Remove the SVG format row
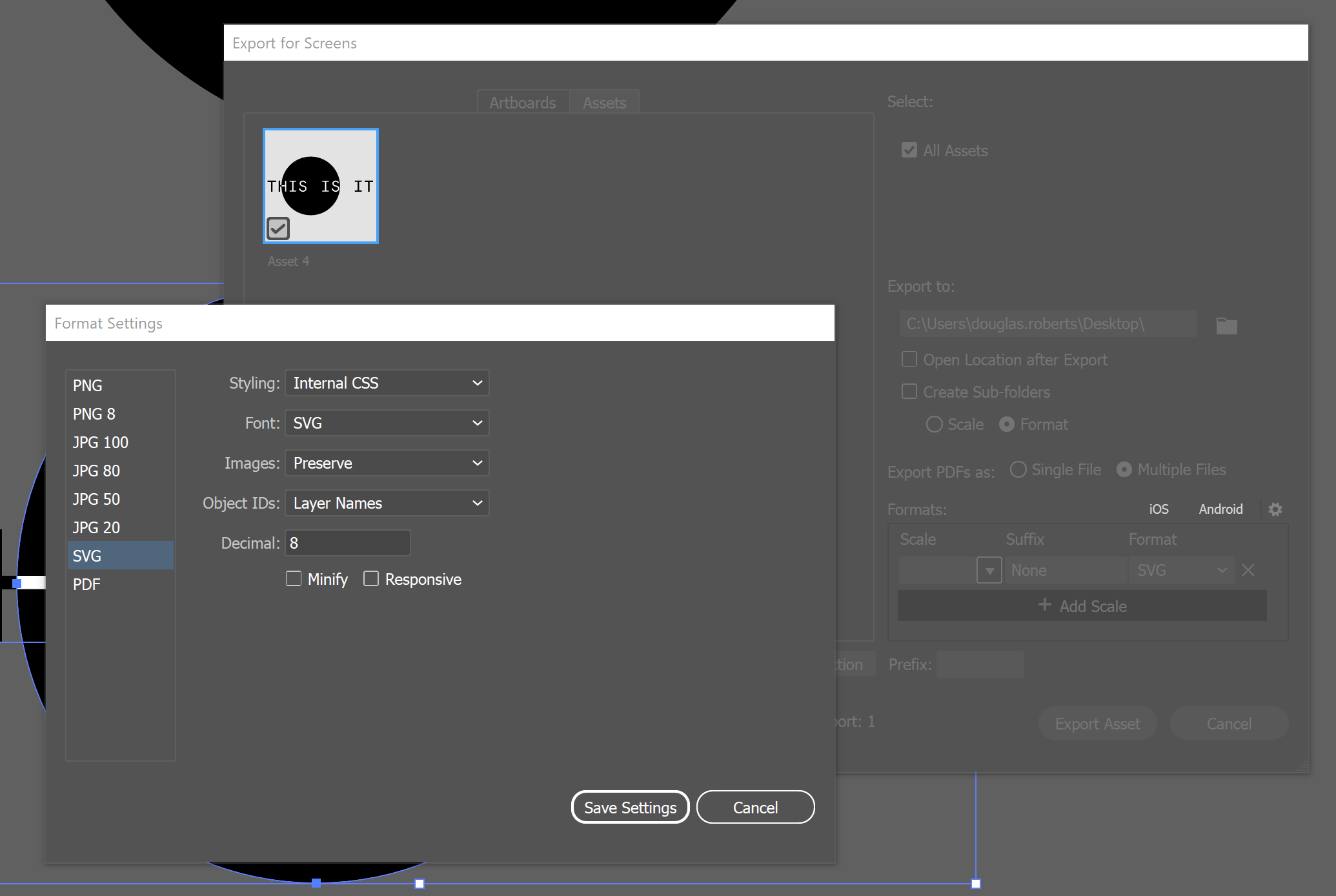Viewport: 1336px width, 896px height. click(x=1248, y=570)
